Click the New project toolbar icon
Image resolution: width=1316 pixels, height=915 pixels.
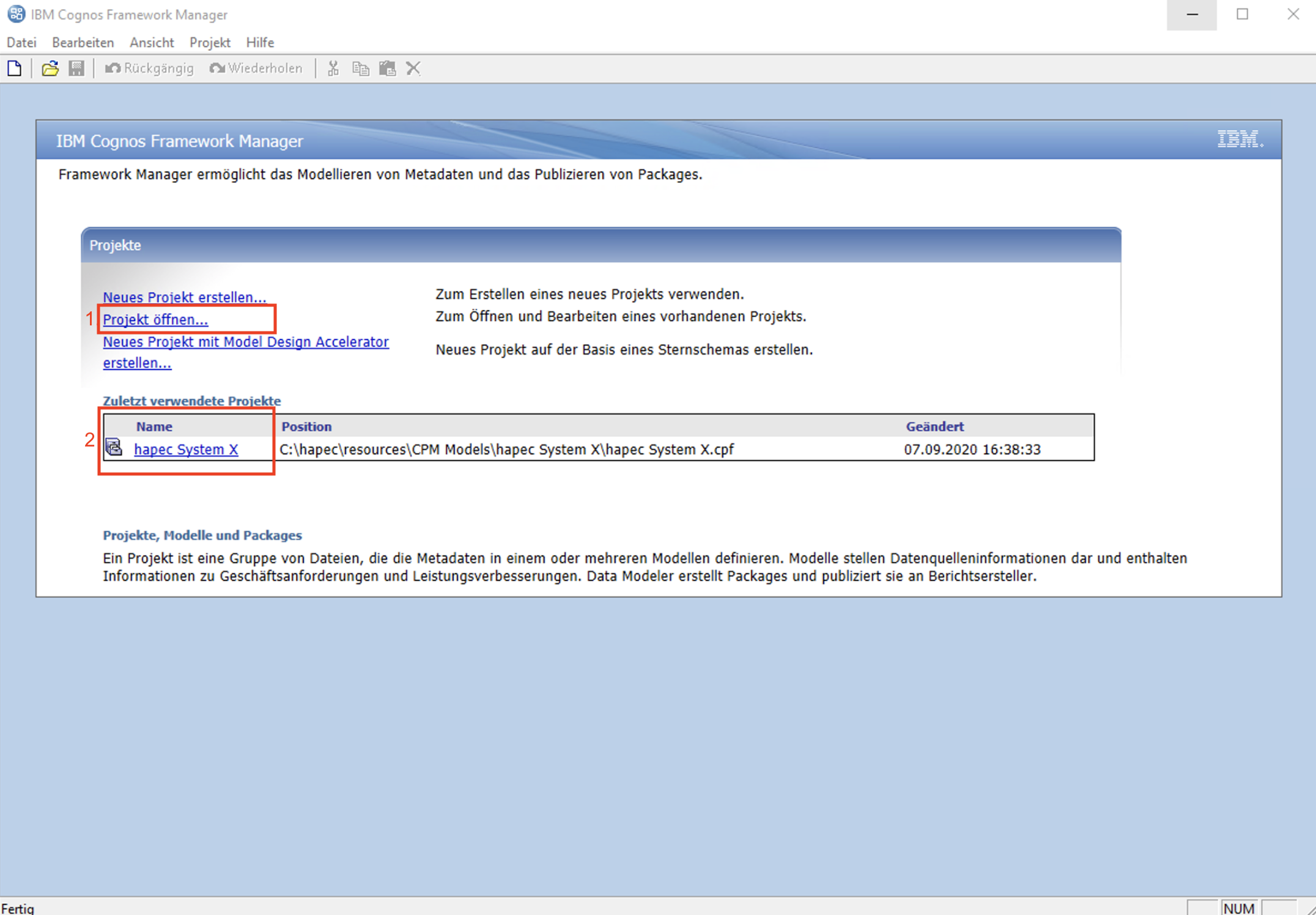coord(15,69)
